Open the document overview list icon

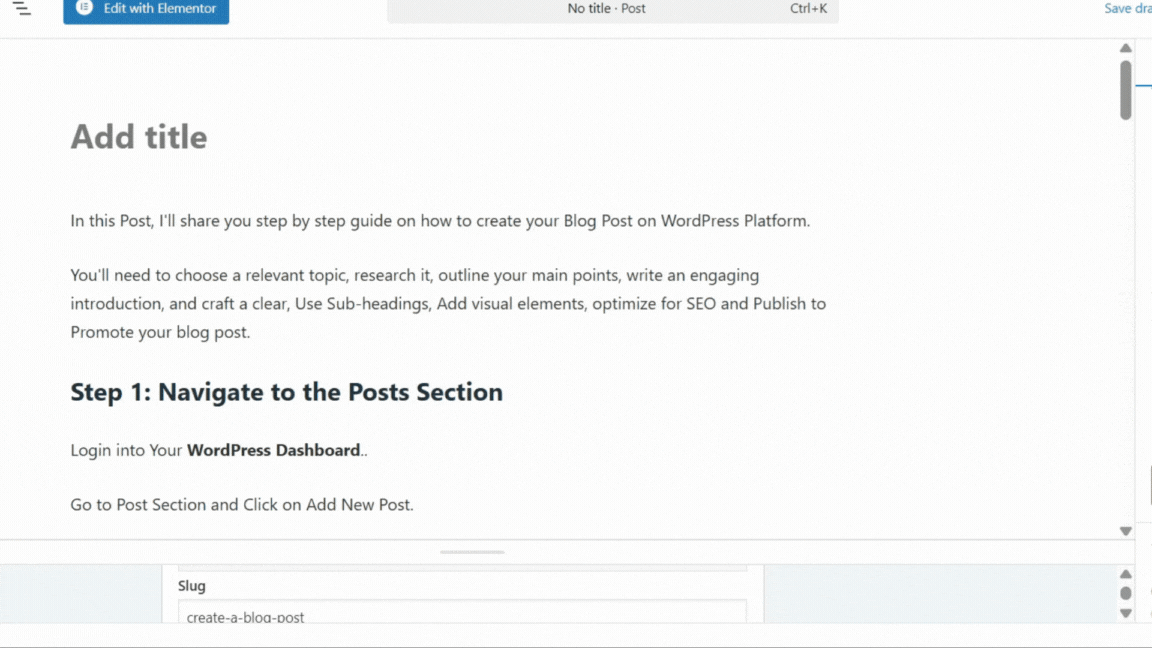point(22,9)
